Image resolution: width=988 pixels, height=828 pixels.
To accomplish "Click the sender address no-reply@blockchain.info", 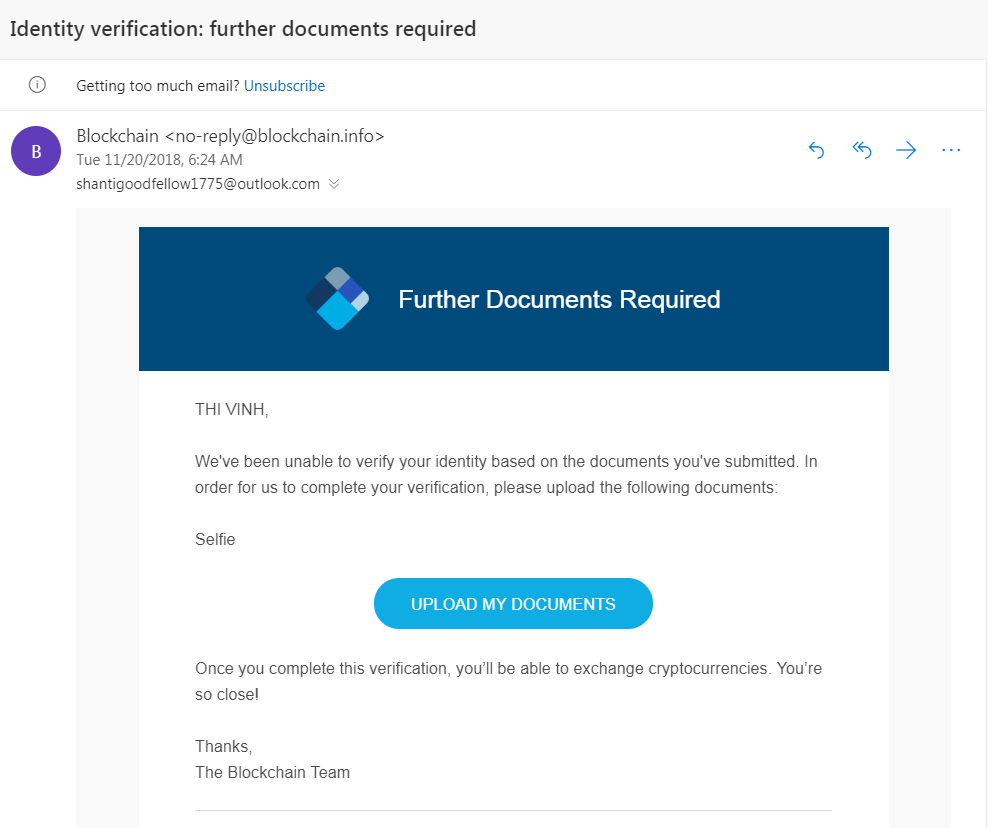I will (274, 136).
